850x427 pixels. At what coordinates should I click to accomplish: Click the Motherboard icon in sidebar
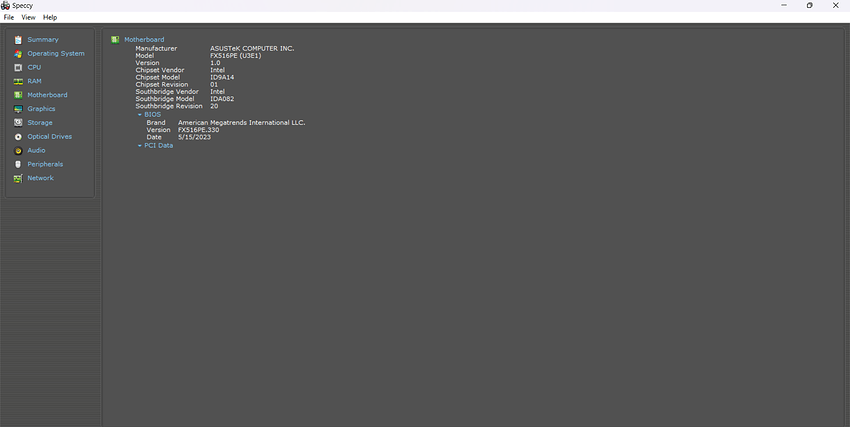[18, 95]
